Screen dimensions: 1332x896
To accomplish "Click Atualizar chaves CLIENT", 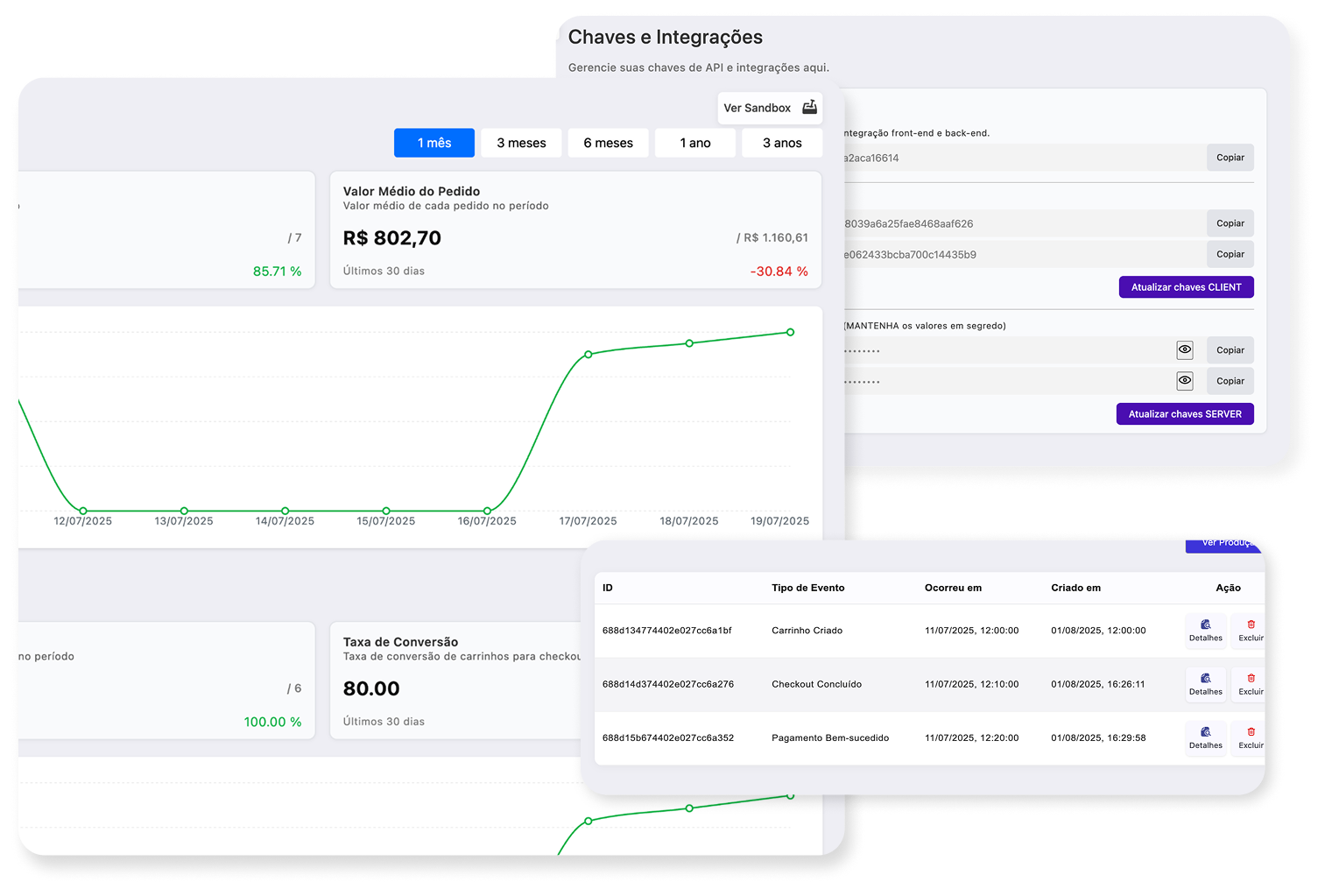I will point(1186,287).
